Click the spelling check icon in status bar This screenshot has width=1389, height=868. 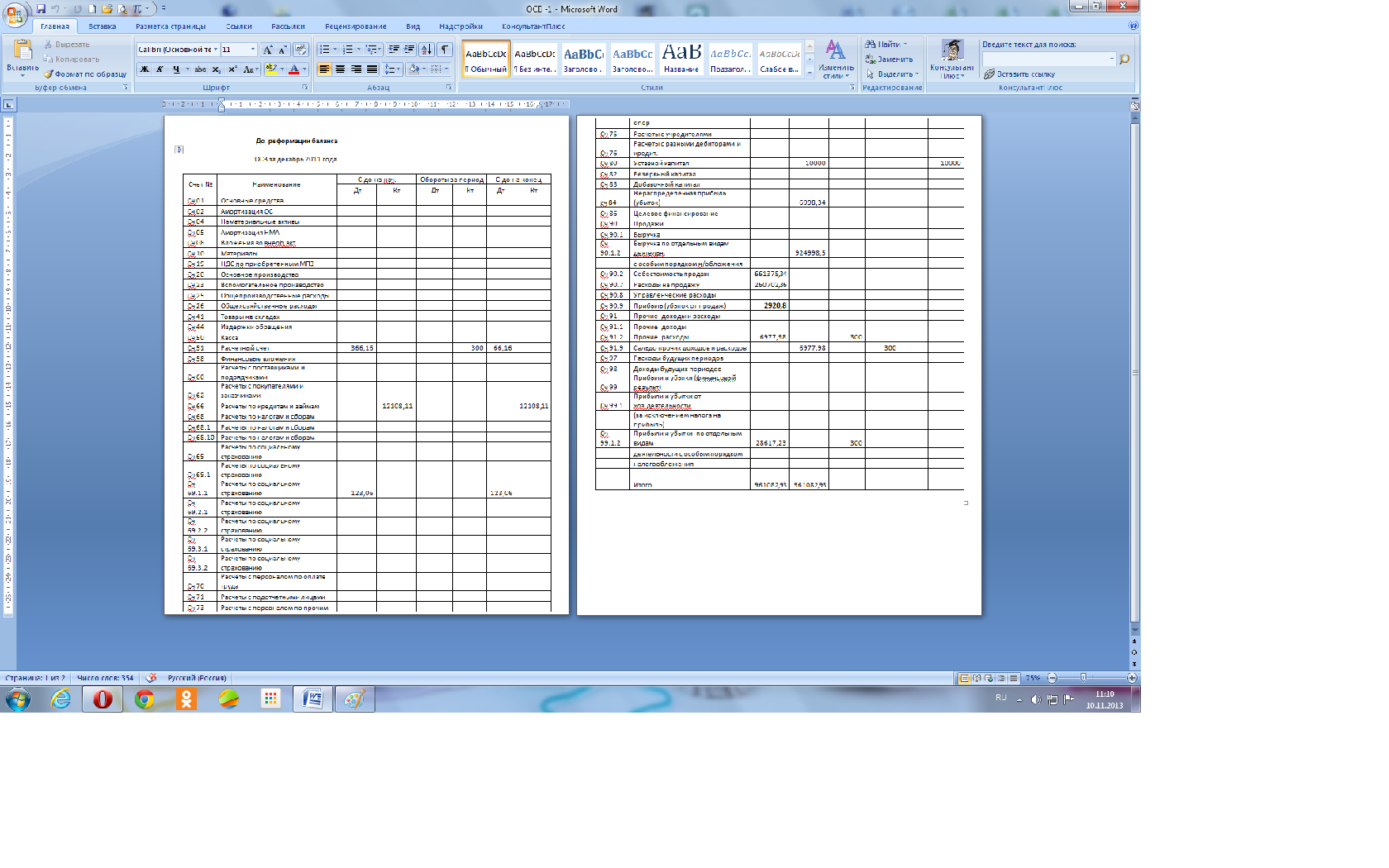click(x=150, y=678)
